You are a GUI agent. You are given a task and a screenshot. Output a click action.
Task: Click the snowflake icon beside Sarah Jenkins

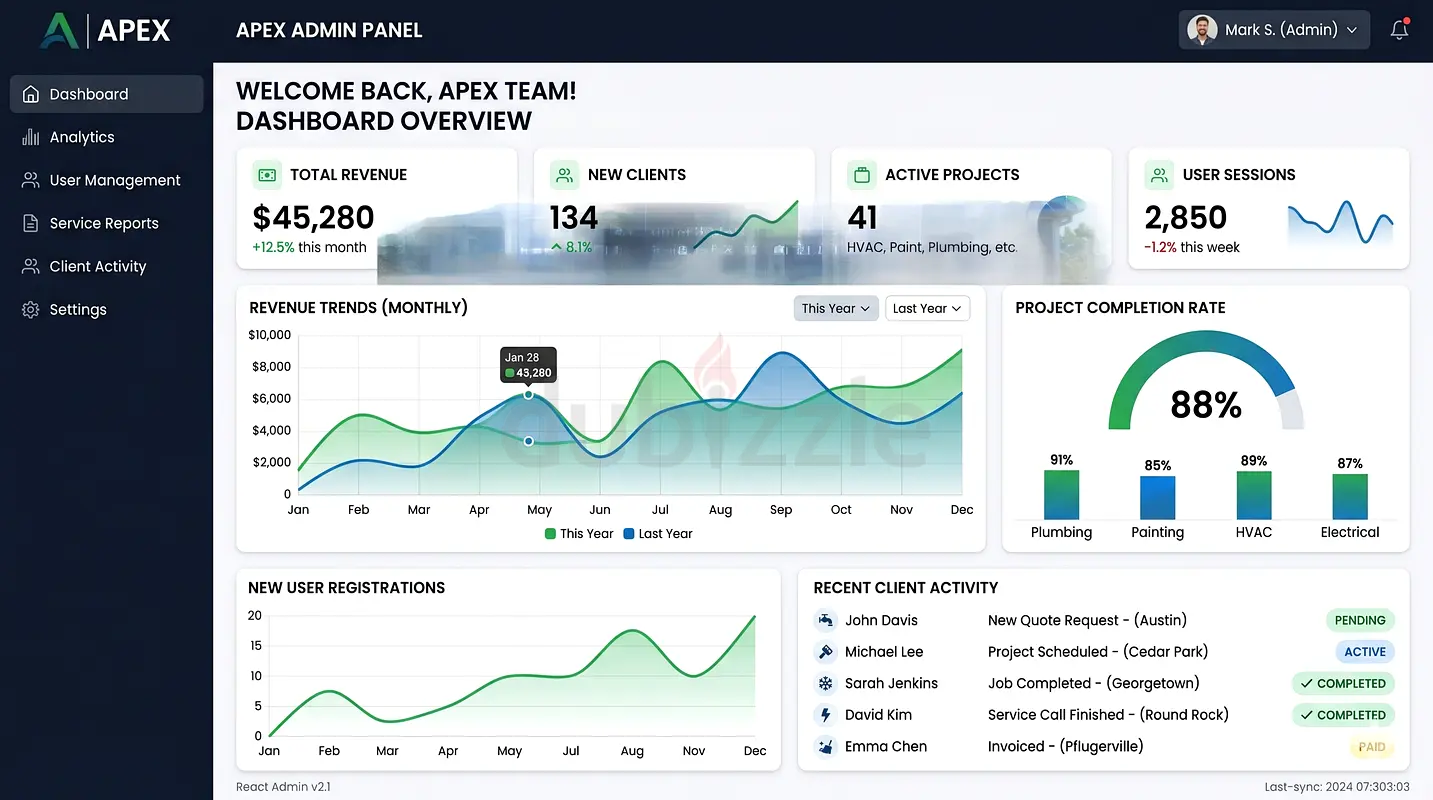click(825, 684)
